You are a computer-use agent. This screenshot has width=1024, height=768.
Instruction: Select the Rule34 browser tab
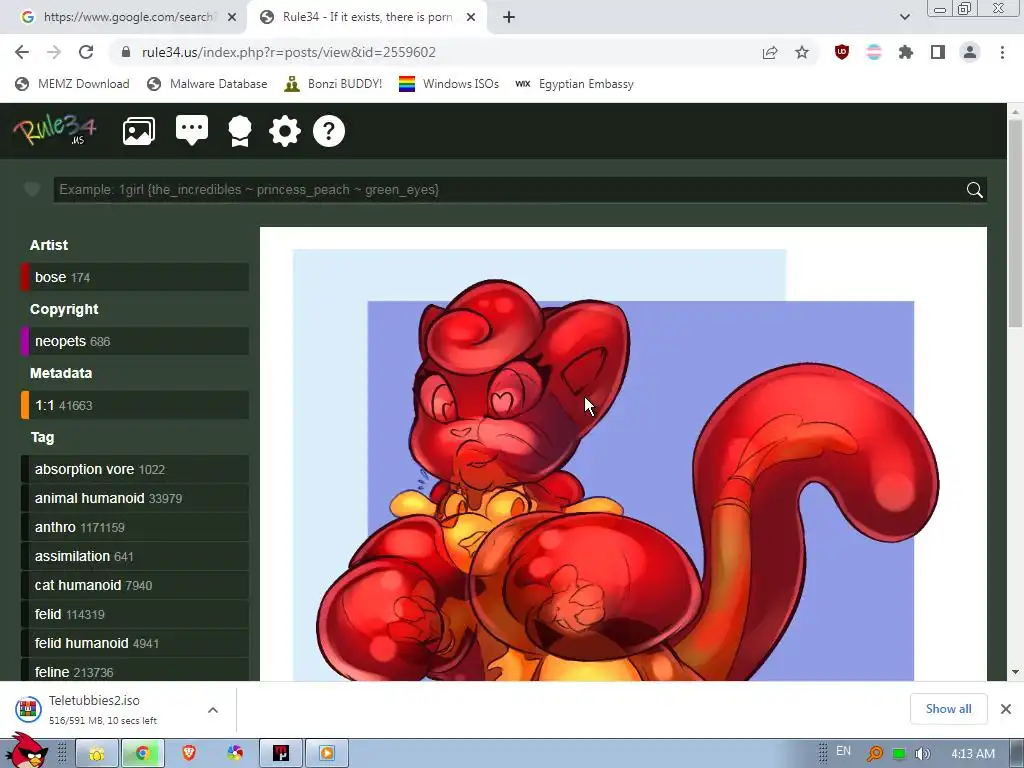click(366, 17)
